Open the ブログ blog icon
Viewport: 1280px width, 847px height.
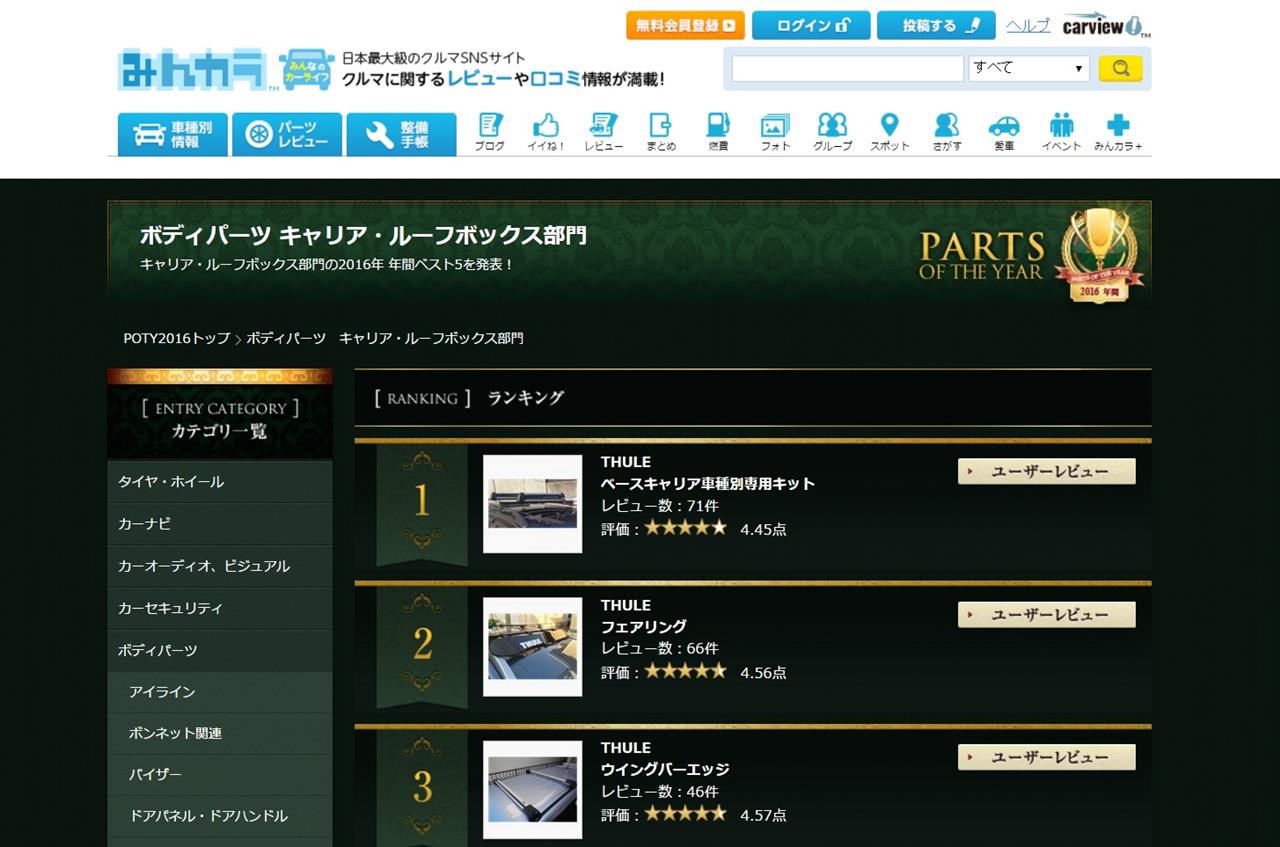click(x=489, y=132)
